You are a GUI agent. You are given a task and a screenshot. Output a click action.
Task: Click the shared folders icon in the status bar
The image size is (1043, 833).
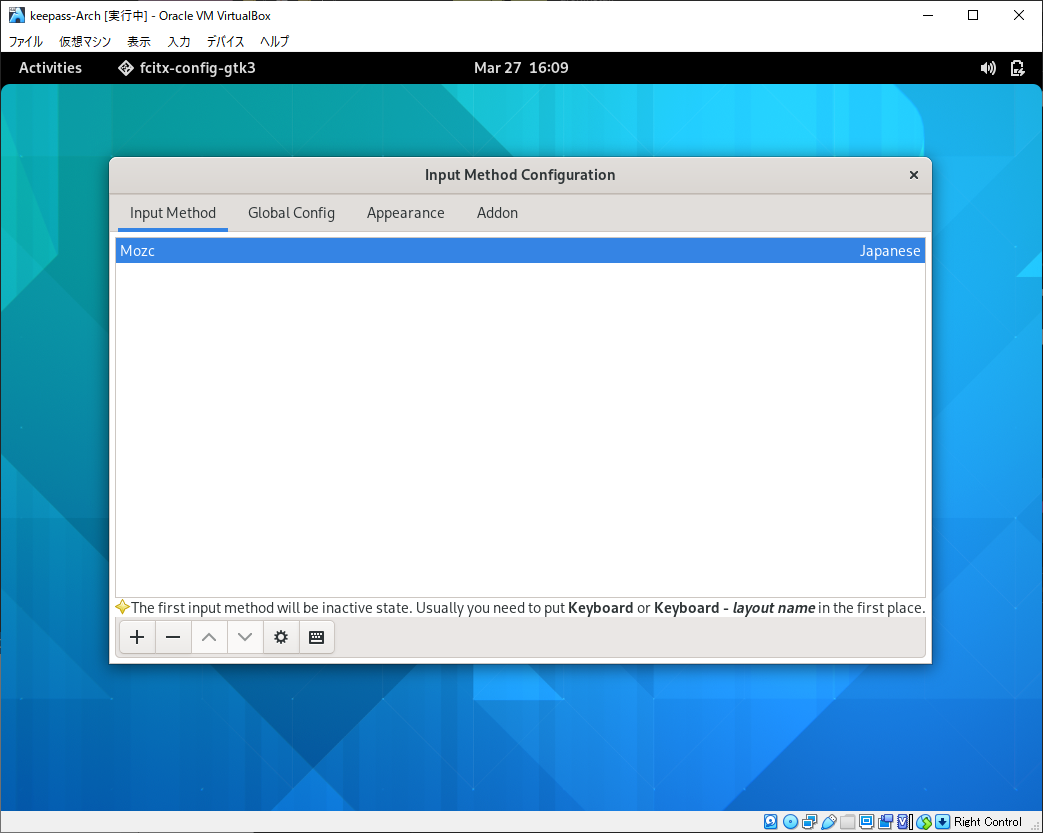(848, 821)
